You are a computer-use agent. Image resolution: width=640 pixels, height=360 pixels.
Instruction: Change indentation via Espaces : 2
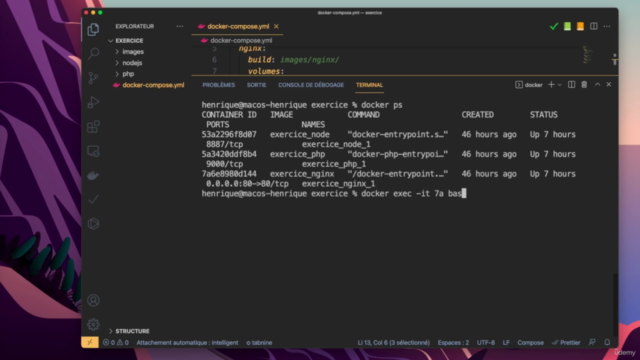click(453, 342)
